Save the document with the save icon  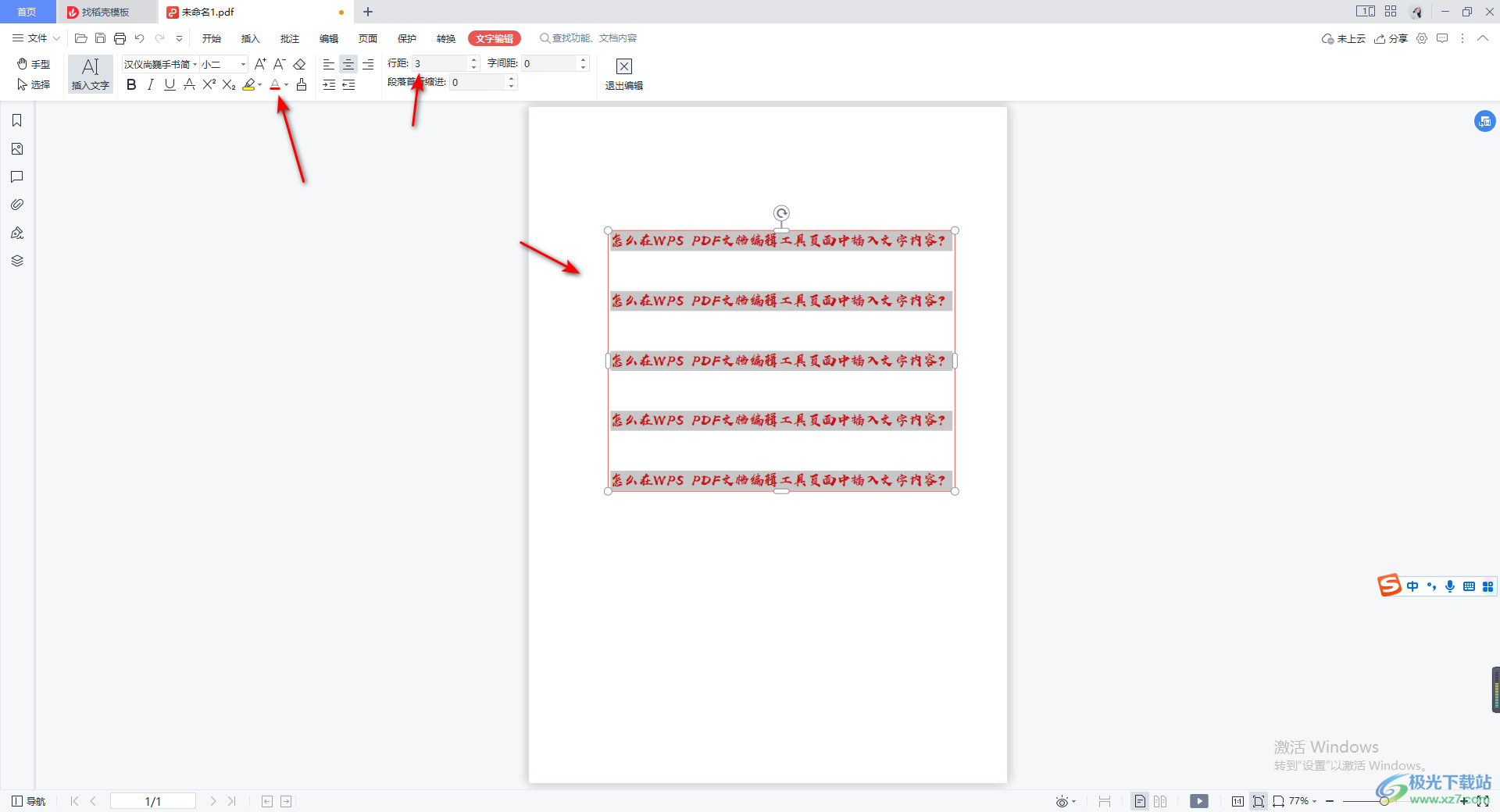(x=100, y=38)
